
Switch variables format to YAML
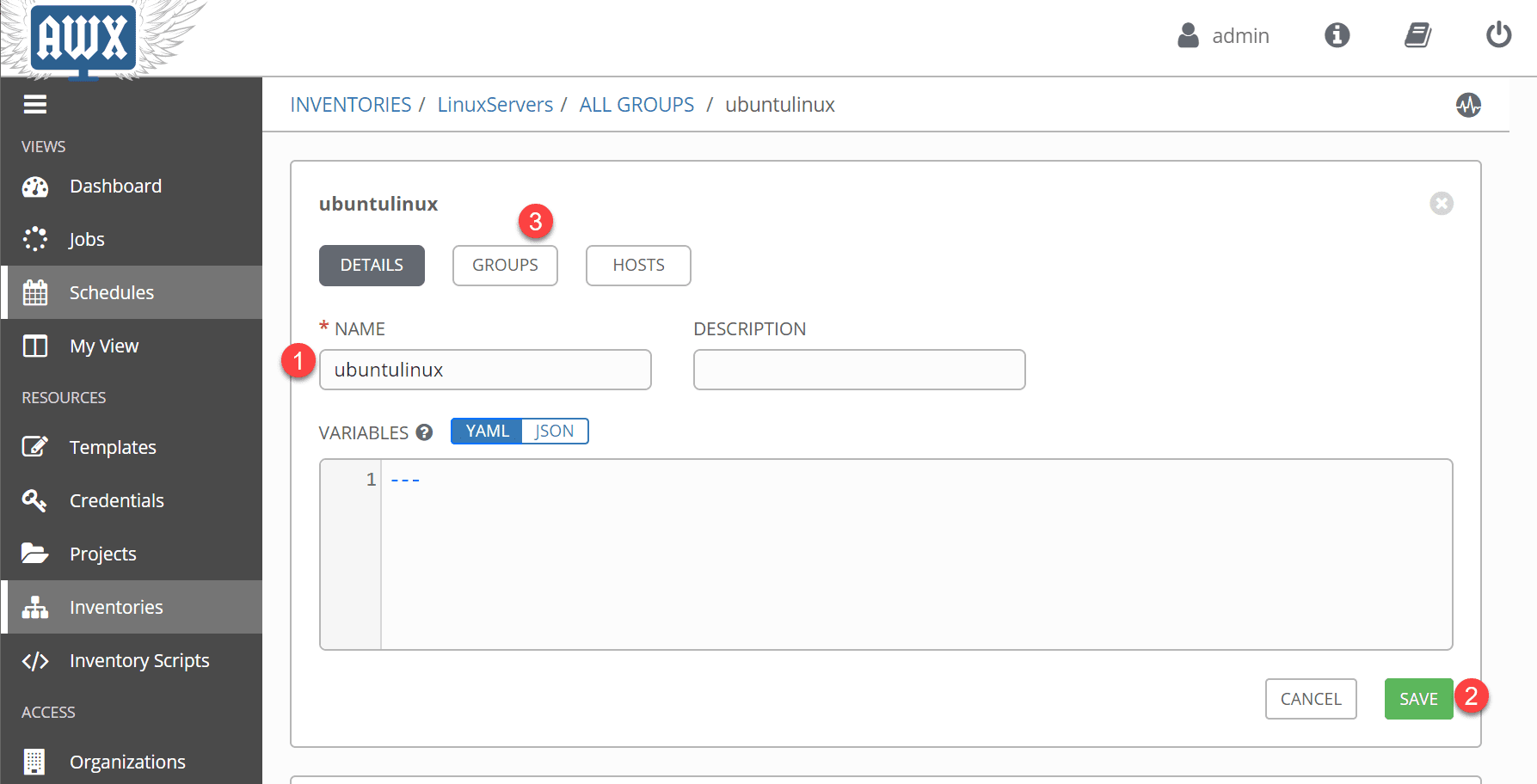coord(487,431)
